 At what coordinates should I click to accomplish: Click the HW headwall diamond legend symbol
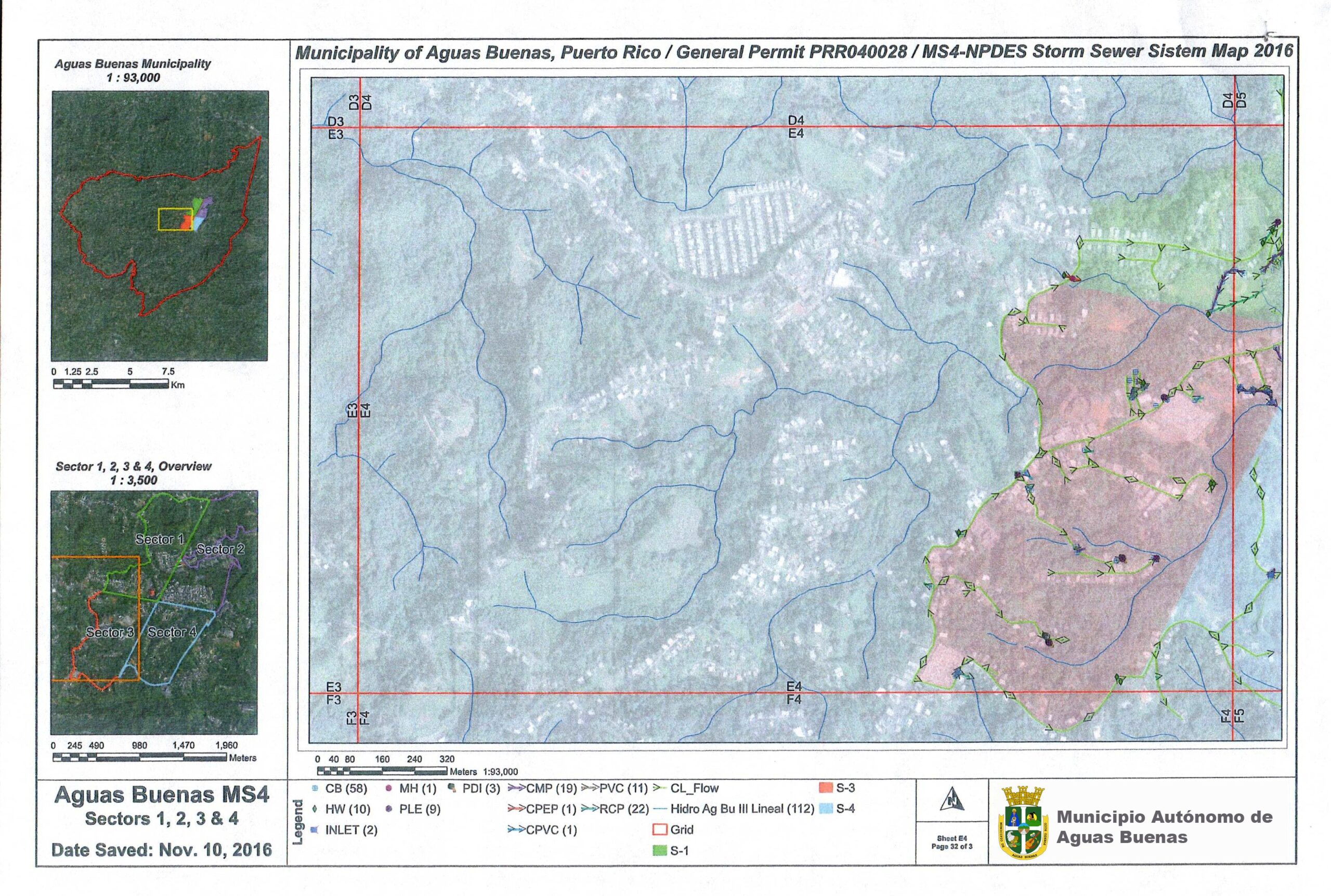pyautogui.click(x=315, y=810)
